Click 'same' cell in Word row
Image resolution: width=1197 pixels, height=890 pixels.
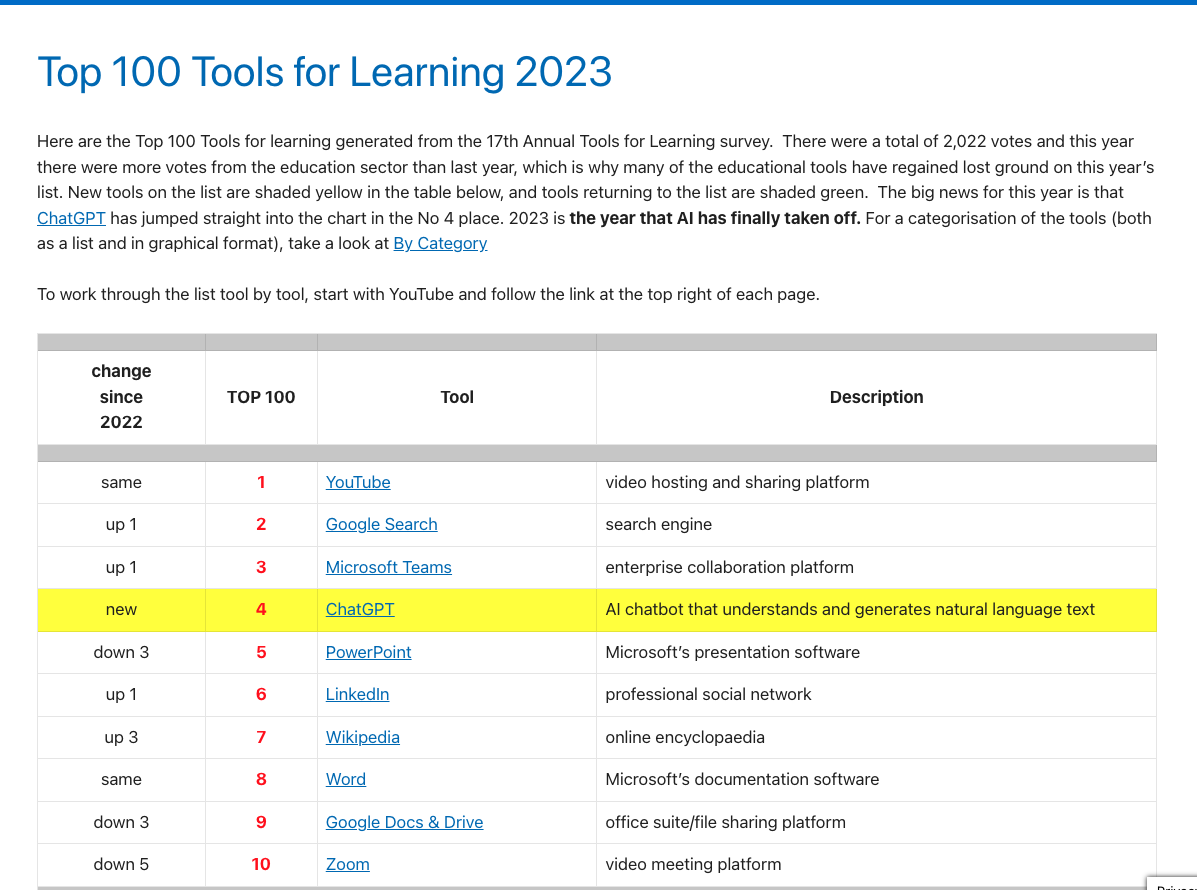[x=121, y=779]
